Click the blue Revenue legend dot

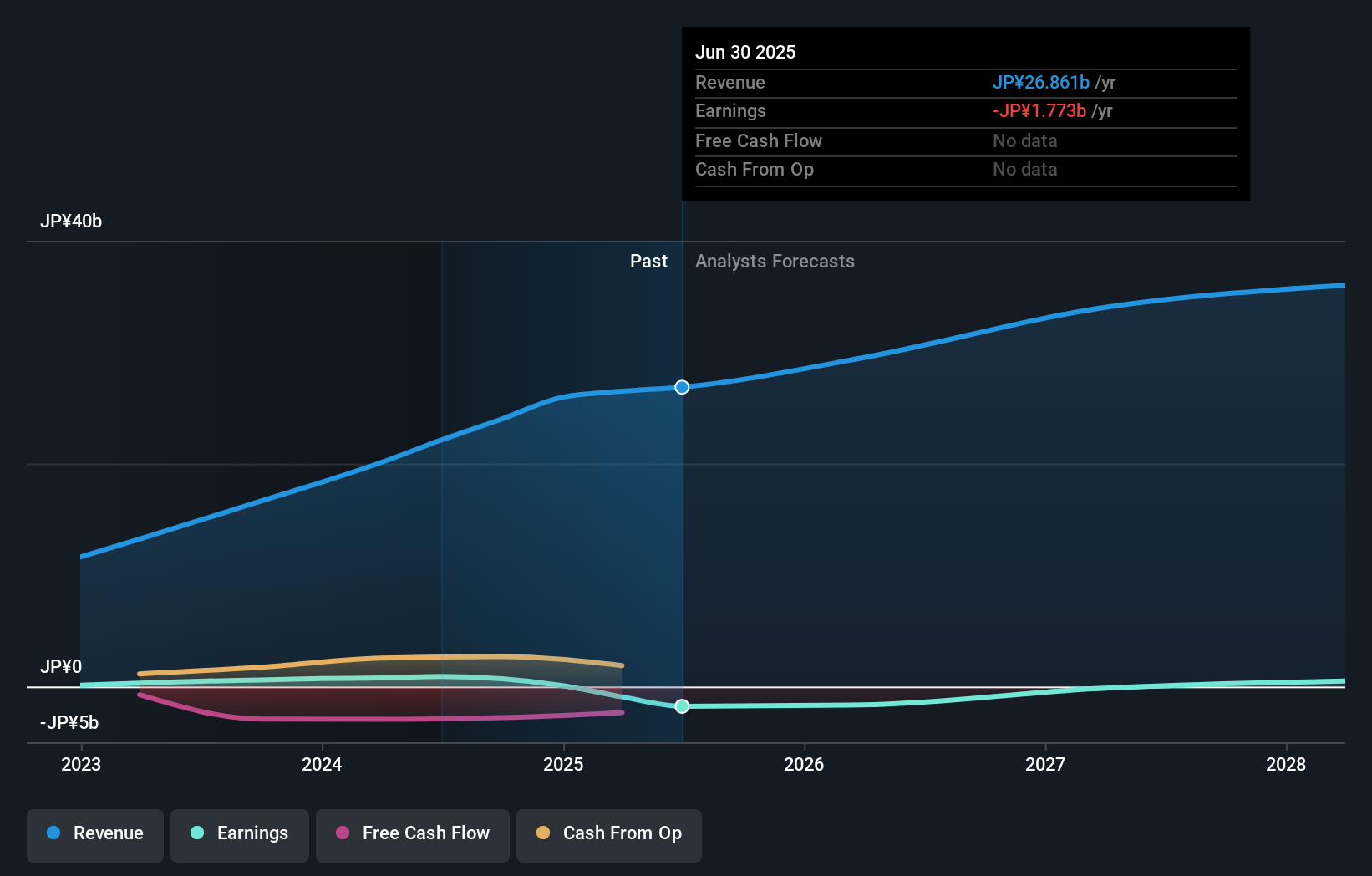click(53, 833)
